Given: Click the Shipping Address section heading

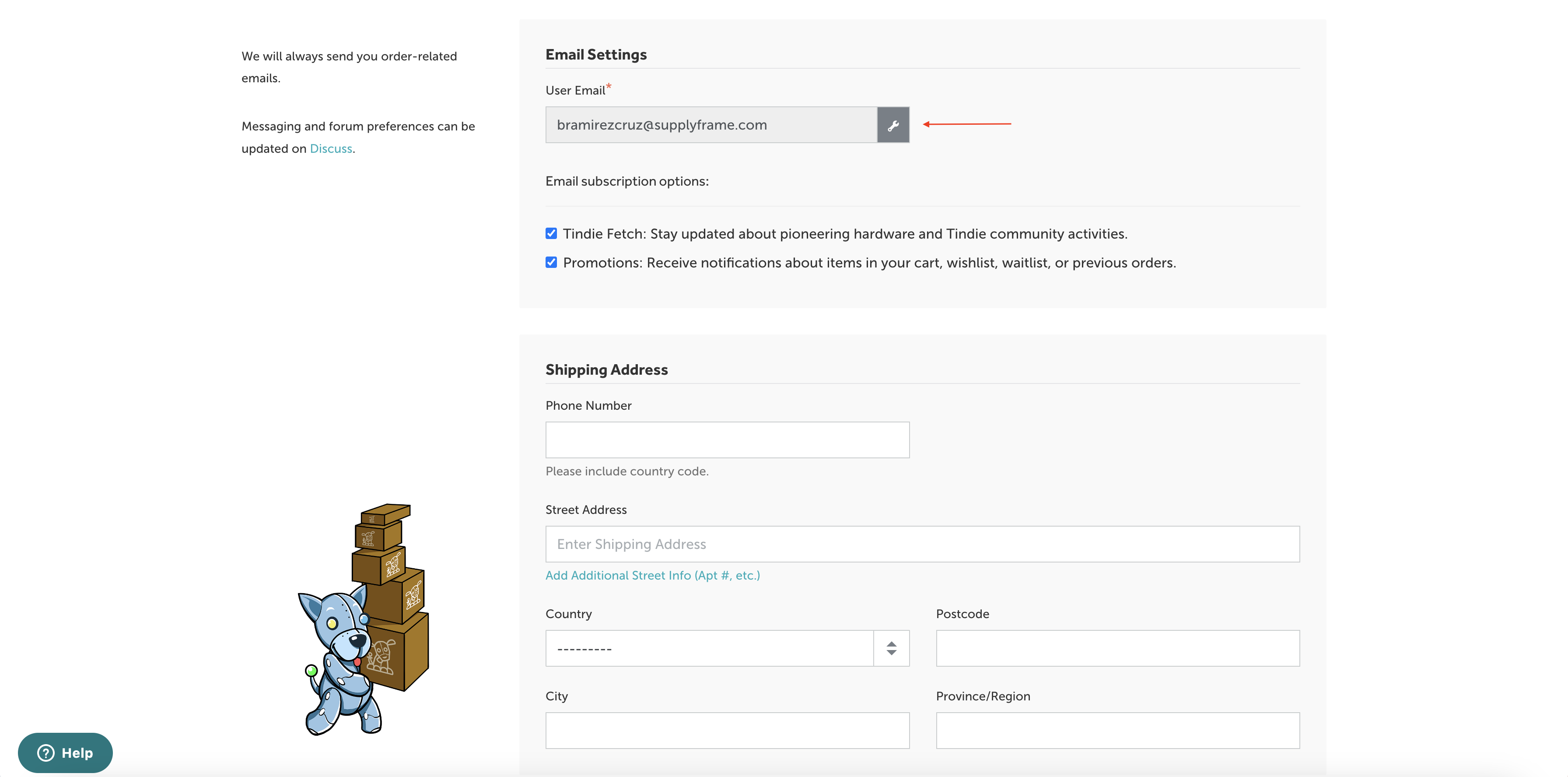Looking at the screenshot, I should pyautogui.click(x=606, y=369).
